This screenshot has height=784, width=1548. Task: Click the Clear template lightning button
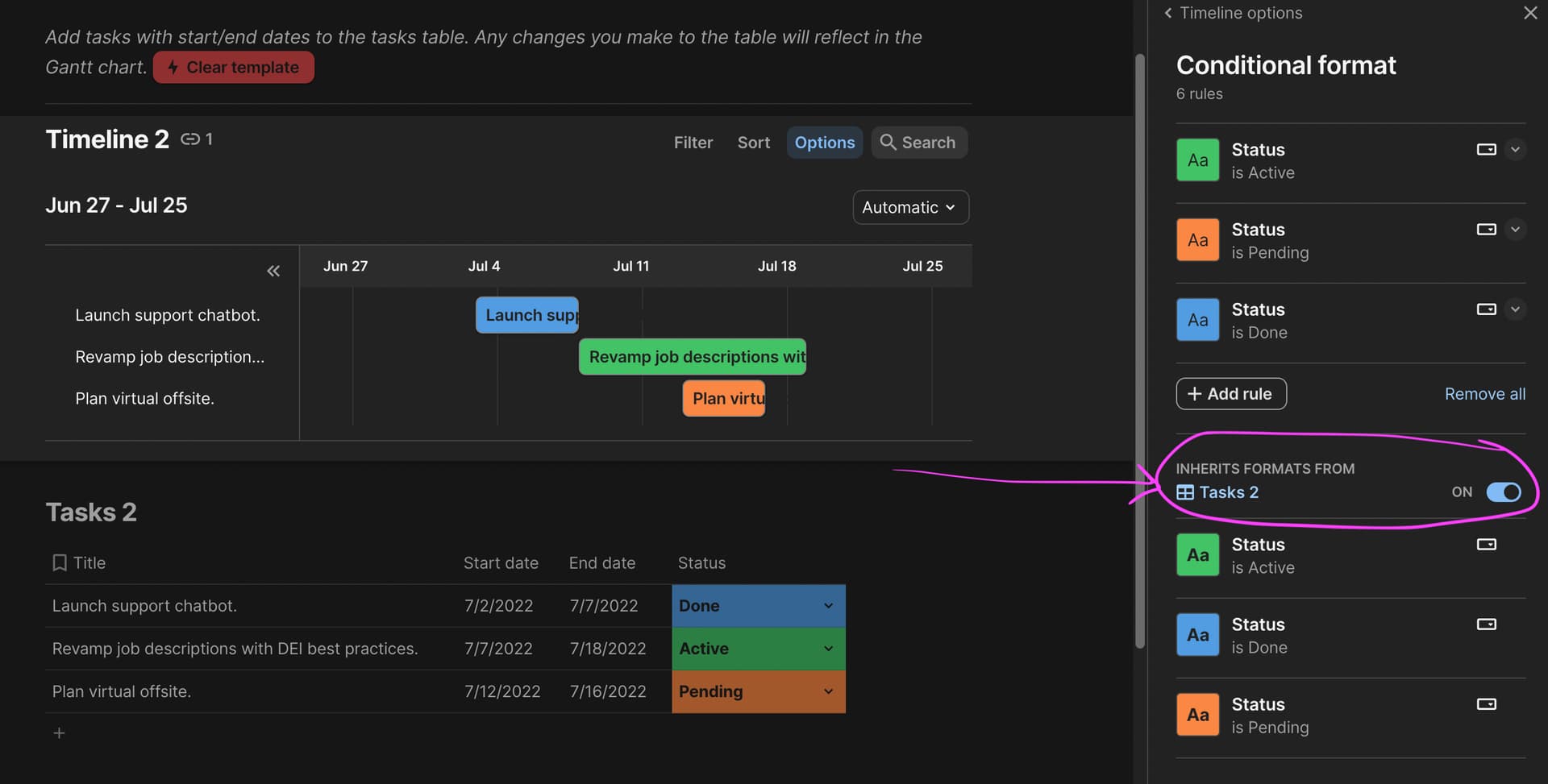coord(233,68)
